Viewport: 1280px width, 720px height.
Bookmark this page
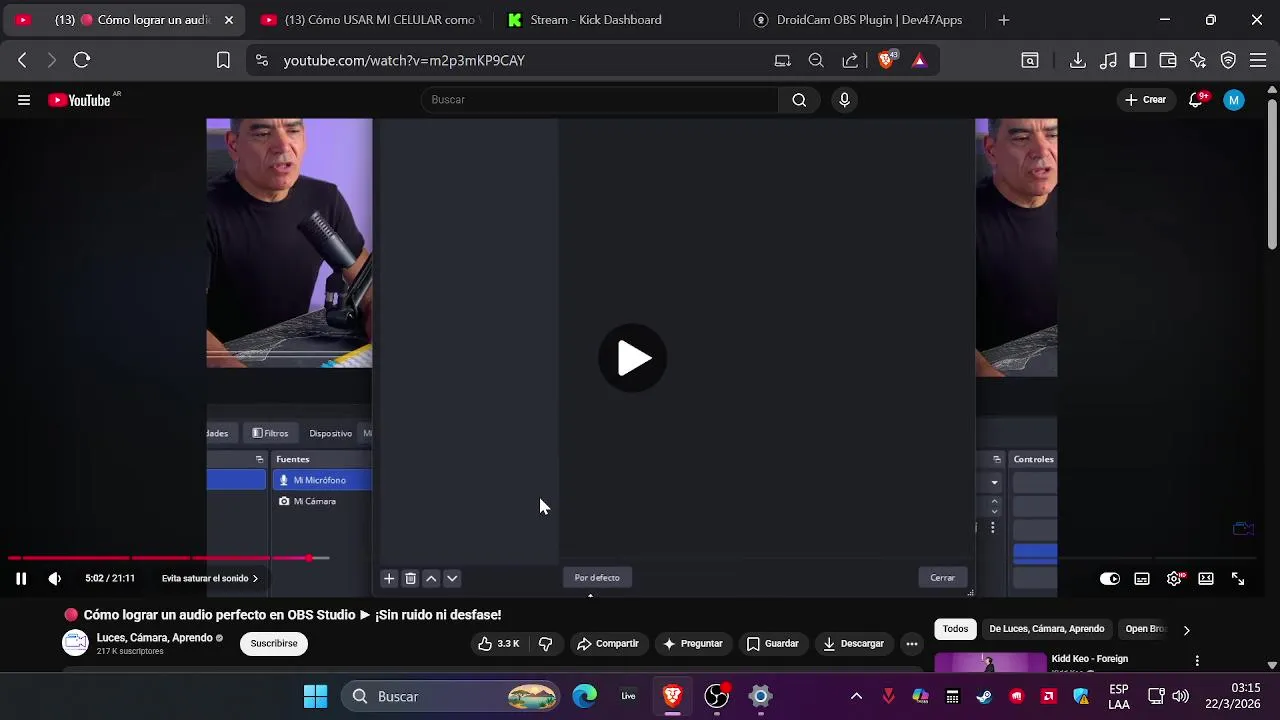(x=223, y=60)
